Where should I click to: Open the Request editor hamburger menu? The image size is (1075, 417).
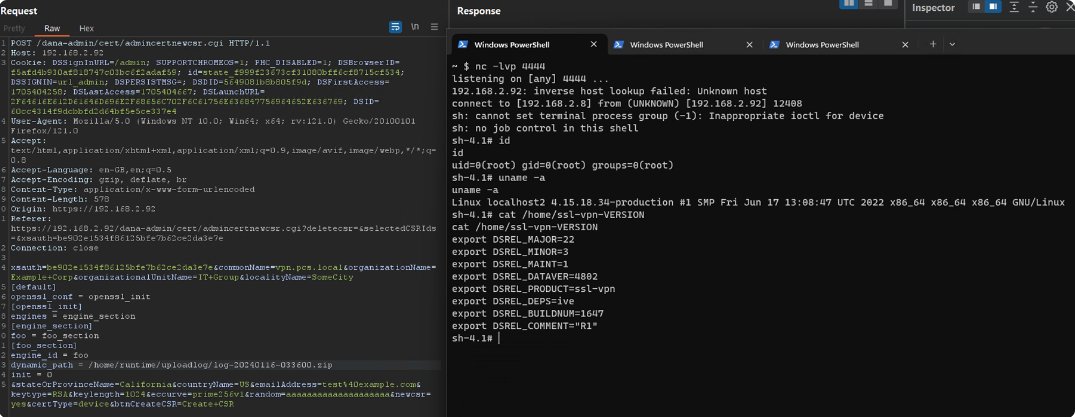click(434, 27)
